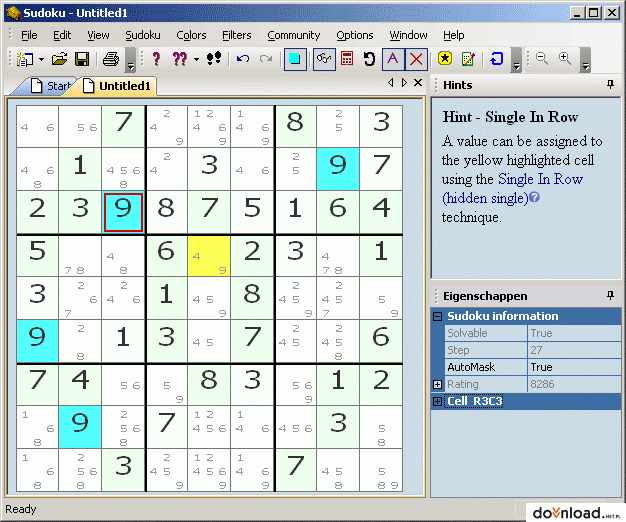
Task: Select the AutoMask True value
Action: point(574,367)
